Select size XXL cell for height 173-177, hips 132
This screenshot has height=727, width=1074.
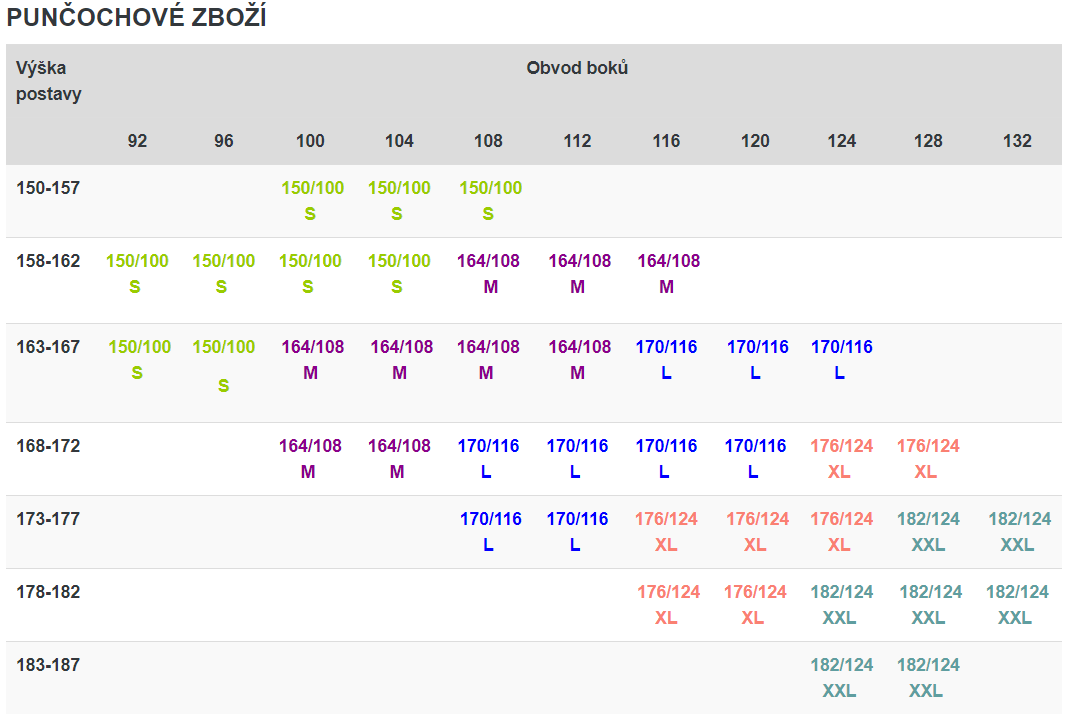coord(1019,531)
